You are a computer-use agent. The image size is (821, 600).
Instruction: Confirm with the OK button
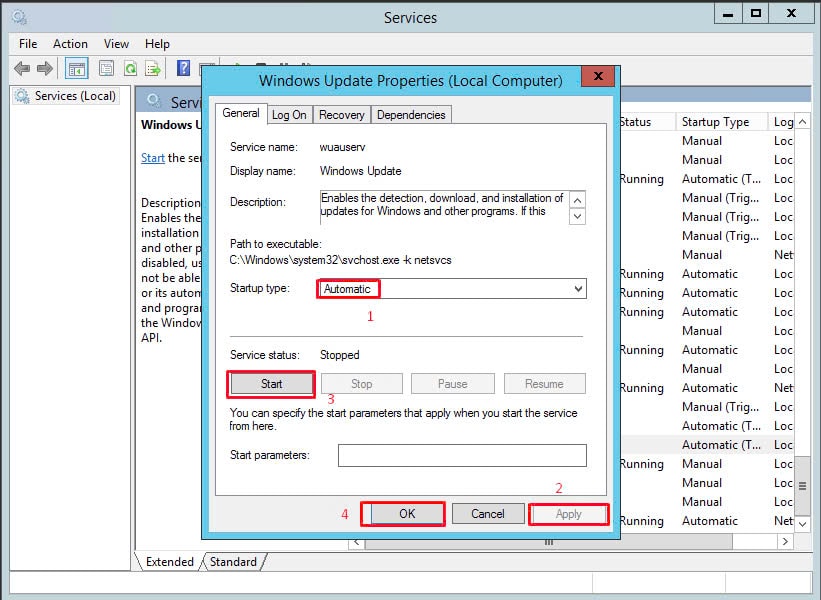coord(407,514)
